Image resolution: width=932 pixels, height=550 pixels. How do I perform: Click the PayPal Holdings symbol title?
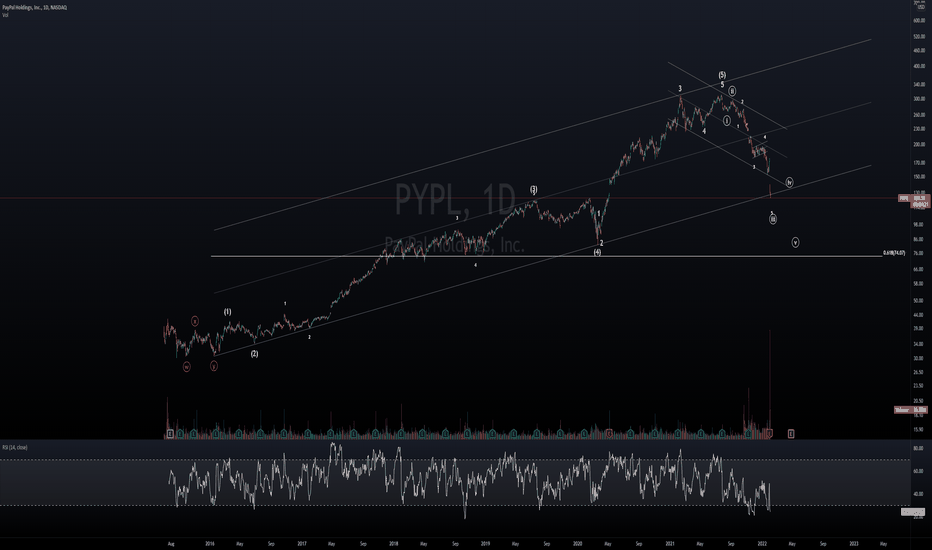[34, 7]
